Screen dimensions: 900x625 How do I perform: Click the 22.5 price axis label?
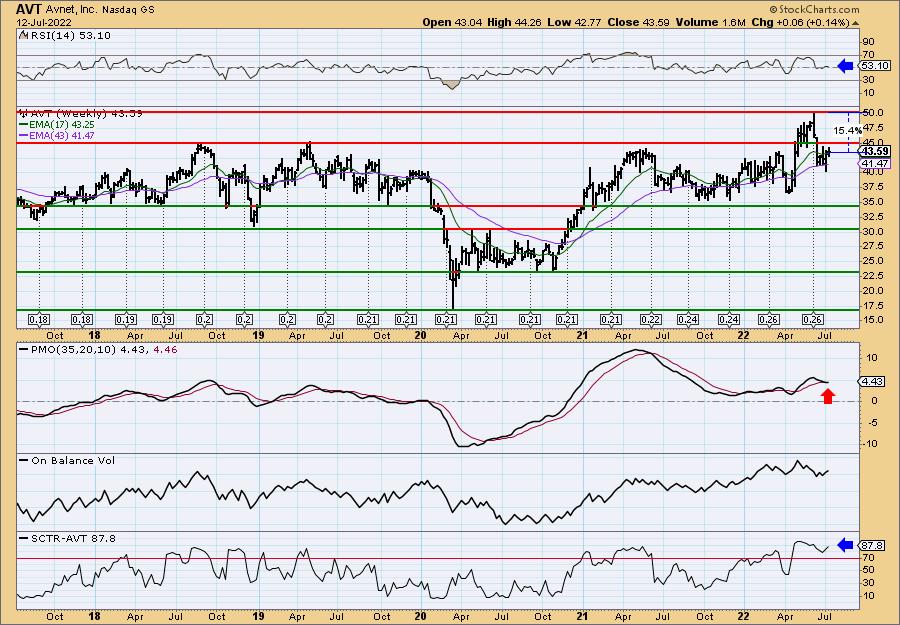coord(872,275)
